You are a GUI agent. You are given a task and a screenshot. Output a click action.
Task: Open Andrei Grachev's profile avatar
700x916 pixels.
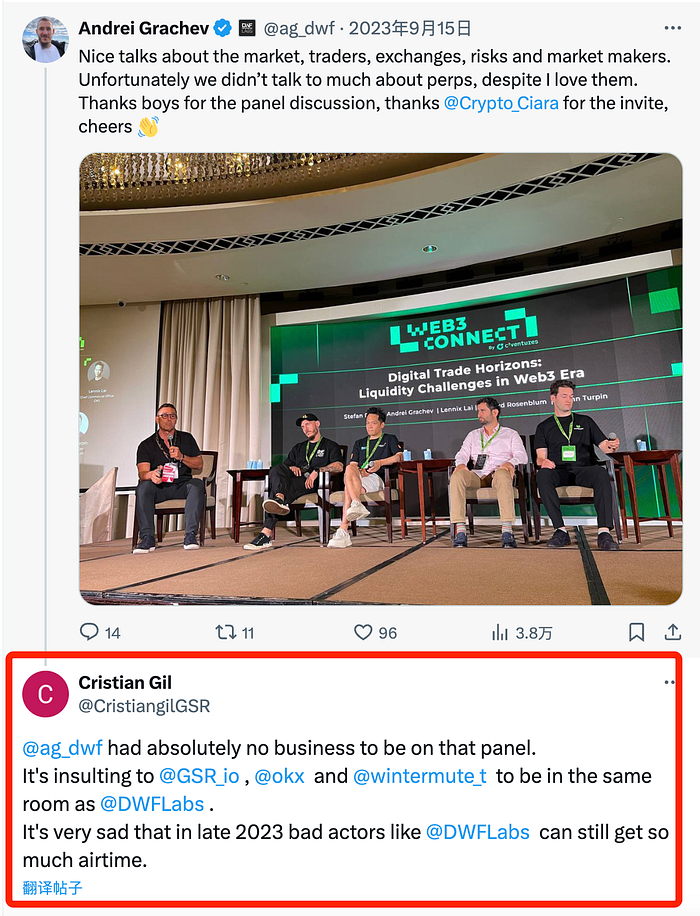[x=45, y=40]
